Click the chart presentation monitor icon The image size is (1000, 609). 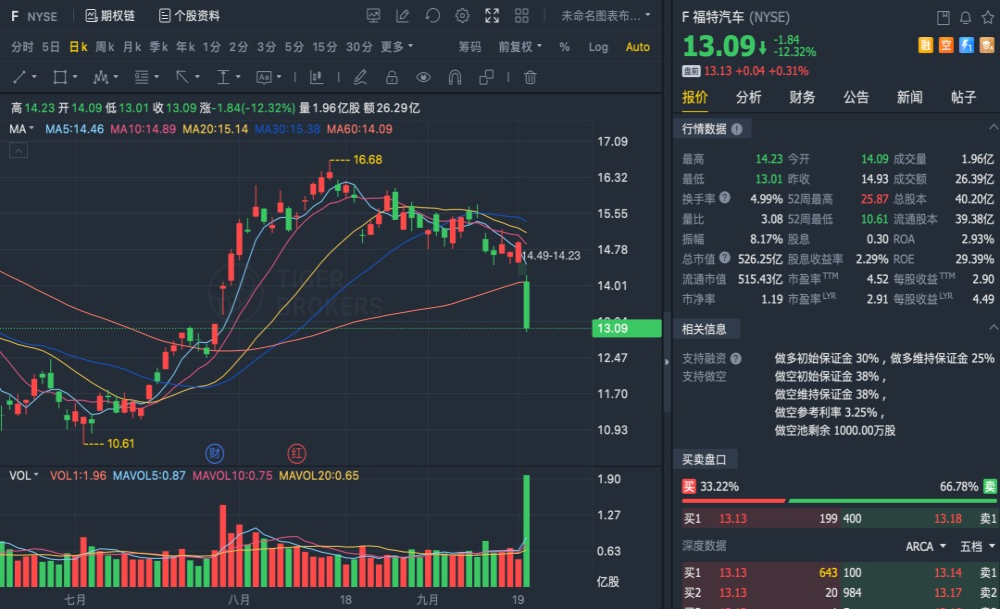[x=373, y=16]
